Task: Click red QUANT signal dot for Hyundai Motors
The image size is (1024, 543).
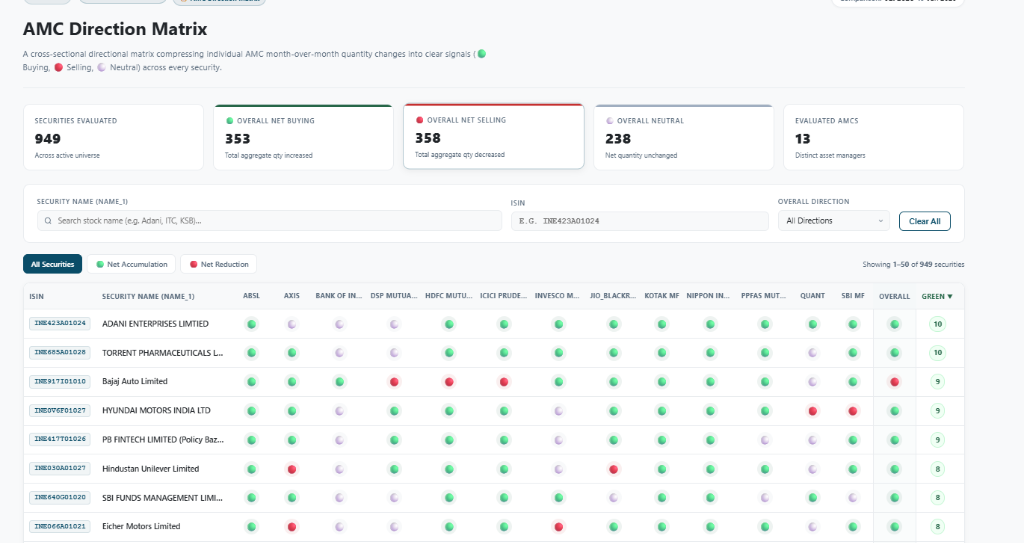Action: [812, 411]
